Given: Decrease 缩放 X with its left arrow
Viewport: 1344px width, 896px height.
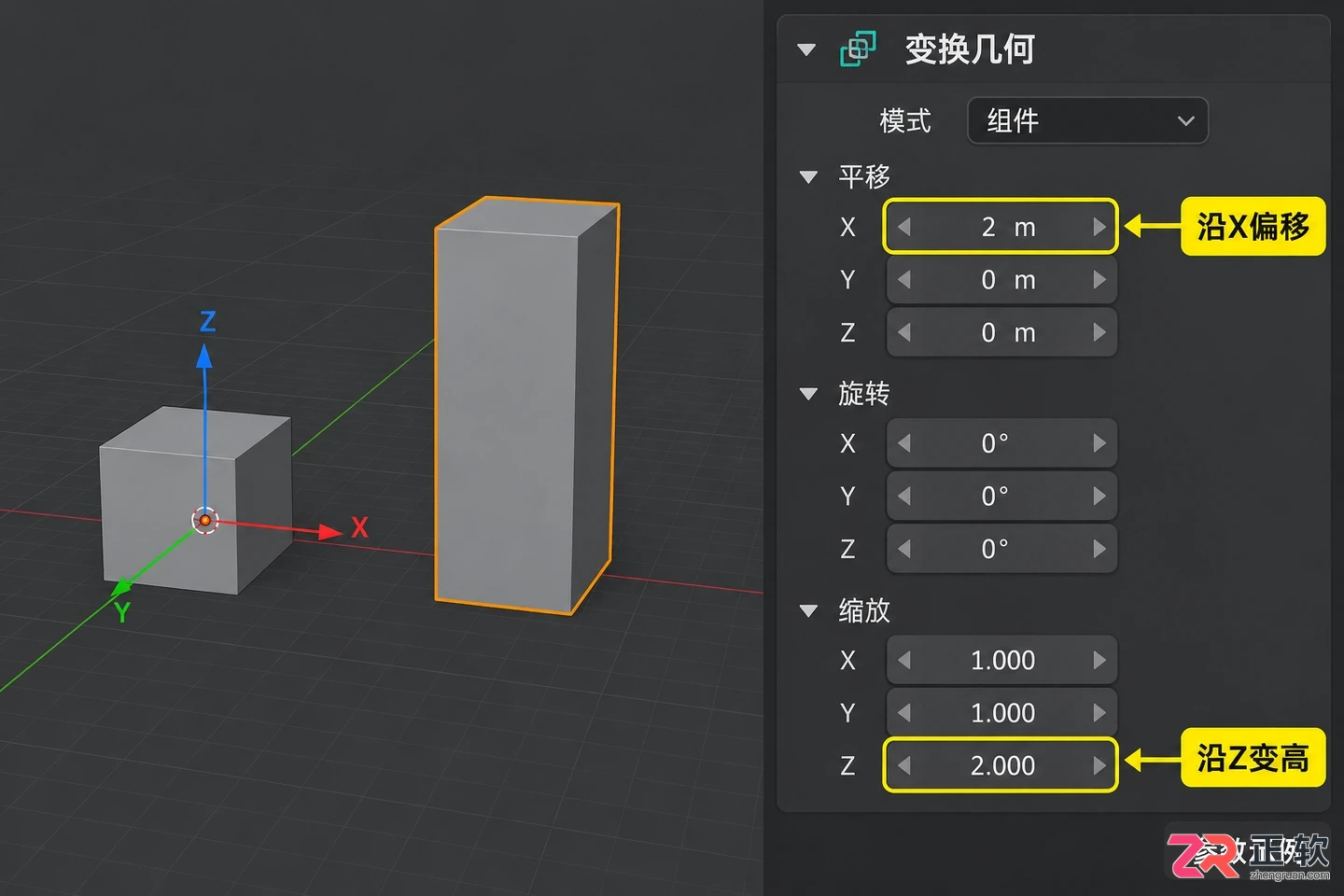Looking at the screenshot, I should pyautogui.click(x=903, y=660).
